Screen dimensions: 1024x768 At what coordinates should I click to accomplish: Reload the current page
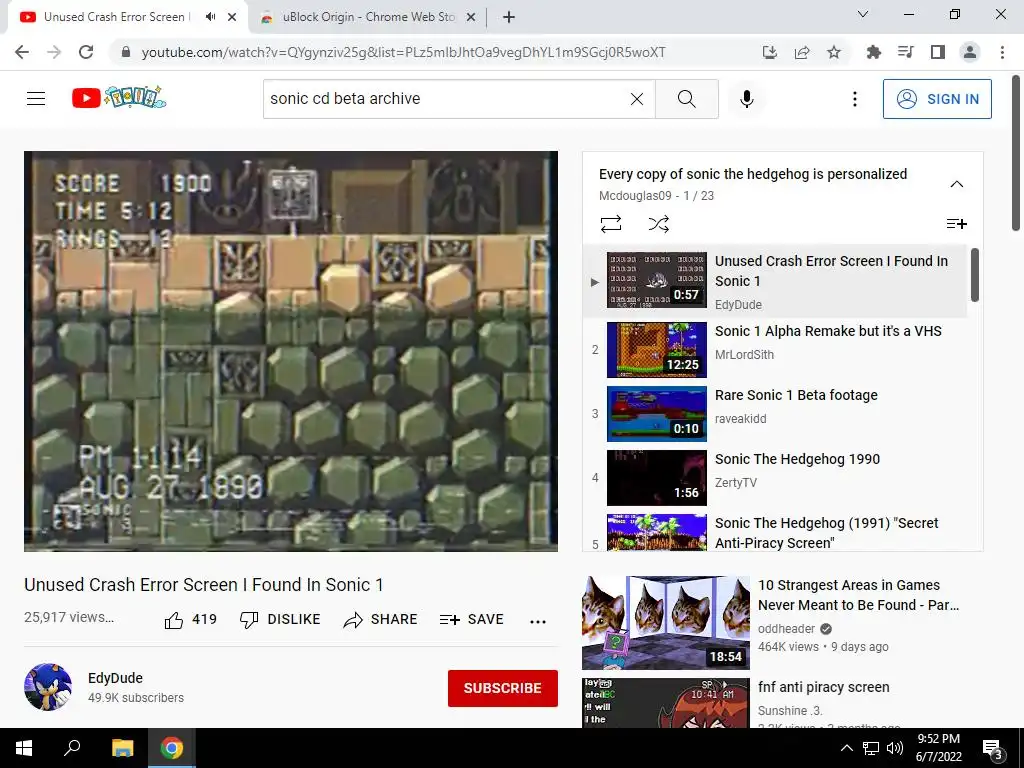pyautogui.click(x=86, y=52)
